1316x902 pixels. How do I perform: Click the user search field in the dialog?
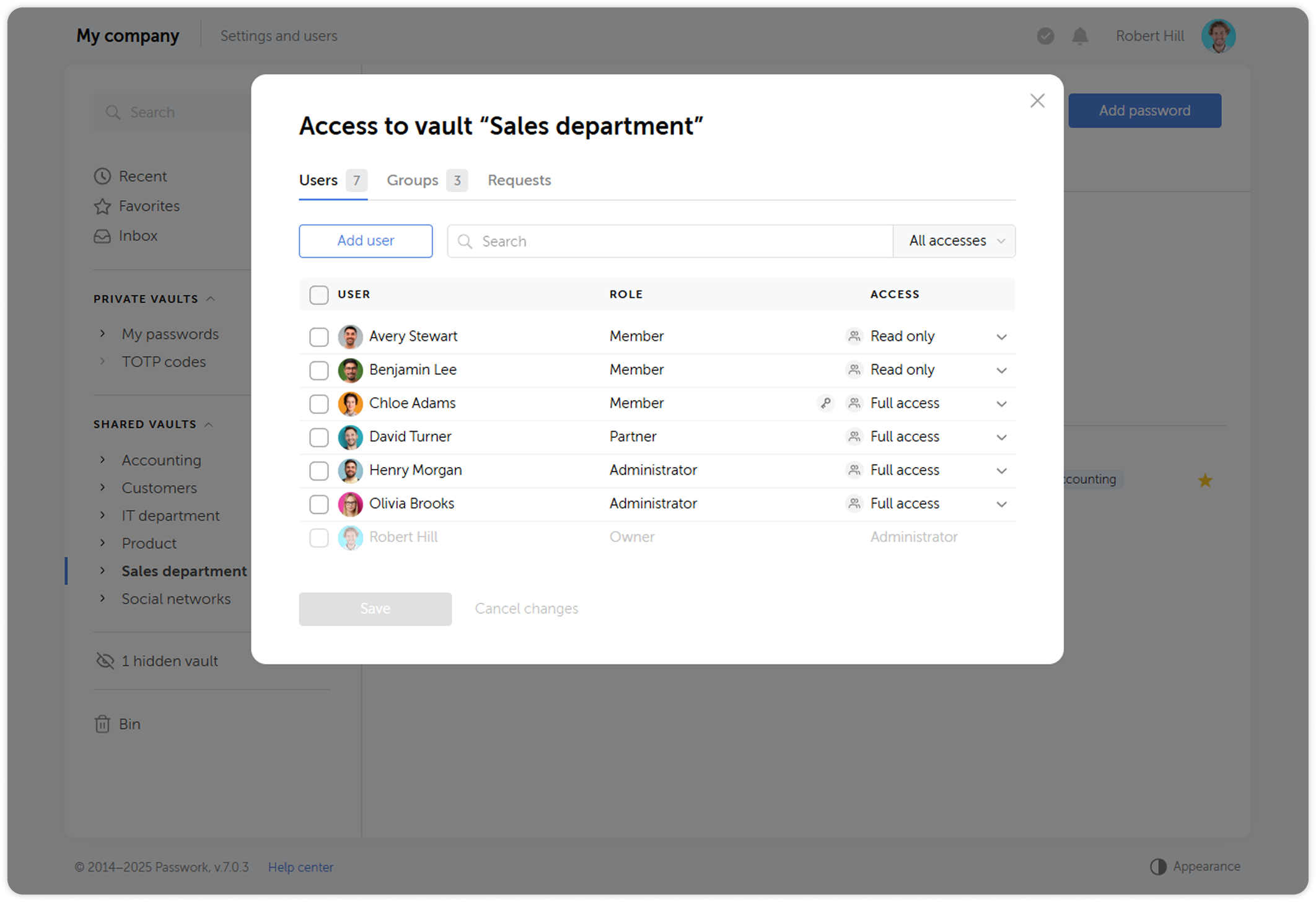[669, 241]
